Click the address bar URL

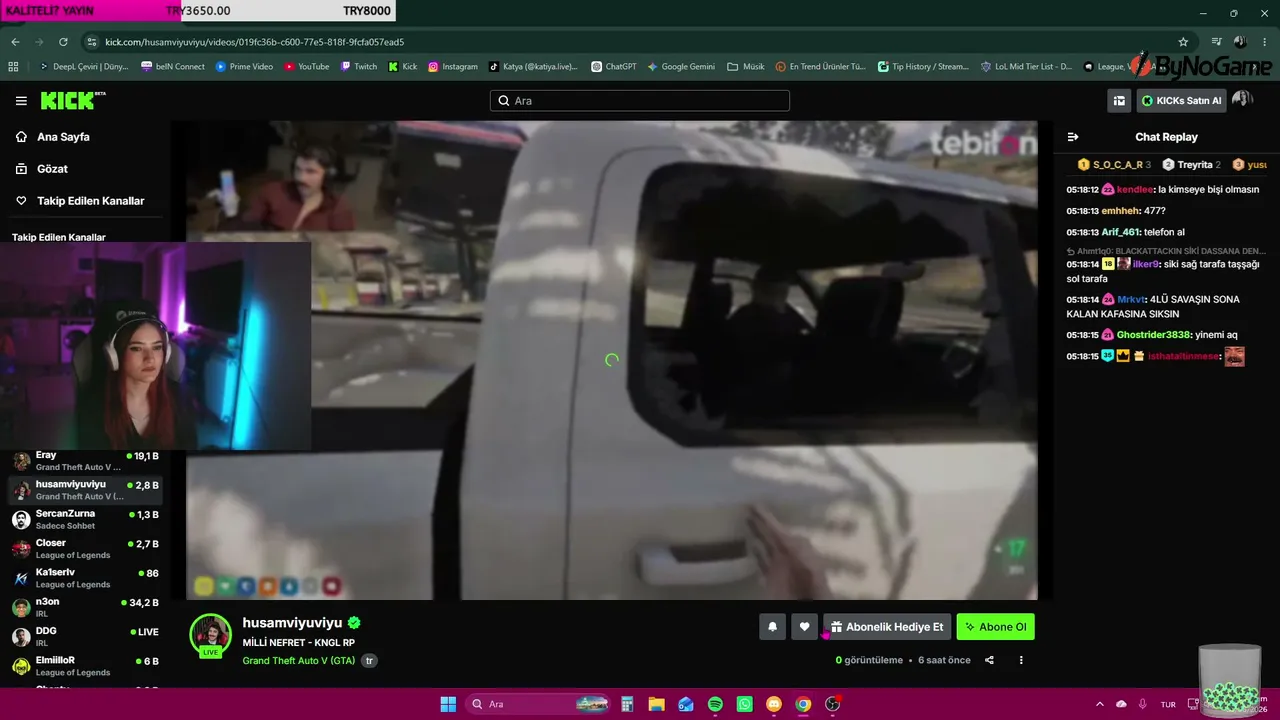click(254, 42)
